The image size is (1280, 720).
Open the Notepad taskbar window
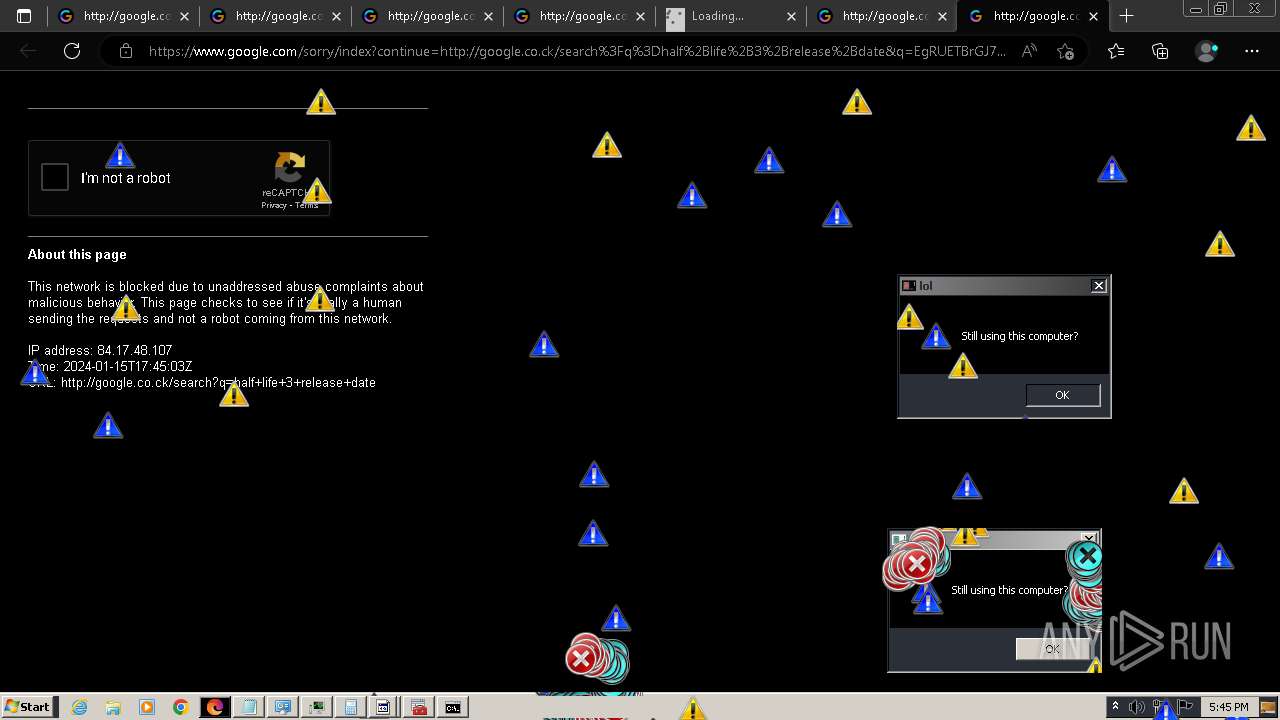pos(248,707)
